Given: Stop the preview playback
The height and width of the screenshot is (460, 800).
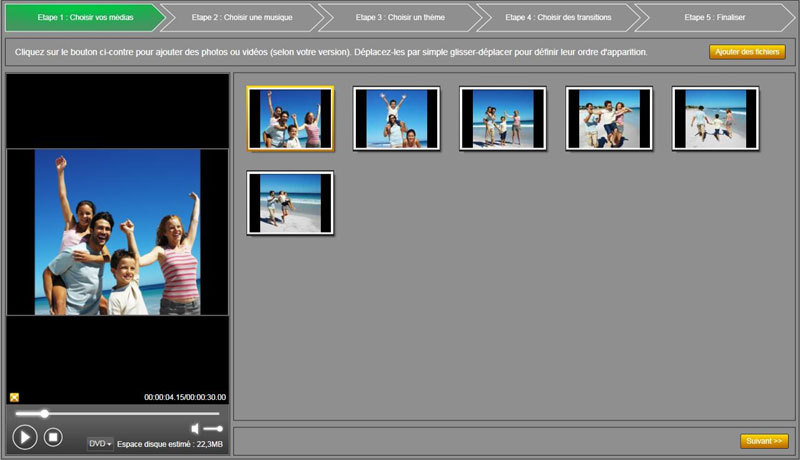Looking at the screenshot, I should tap(54, 437).
